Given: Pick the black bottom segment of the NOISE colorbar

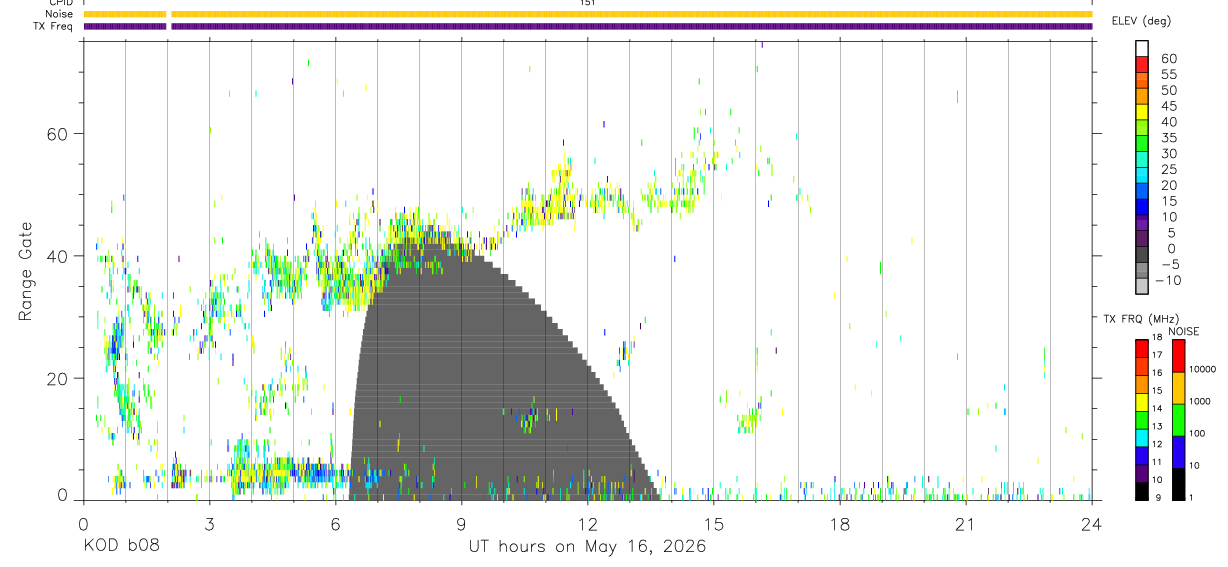Looking at the screenshot, I should point(1178,484).
